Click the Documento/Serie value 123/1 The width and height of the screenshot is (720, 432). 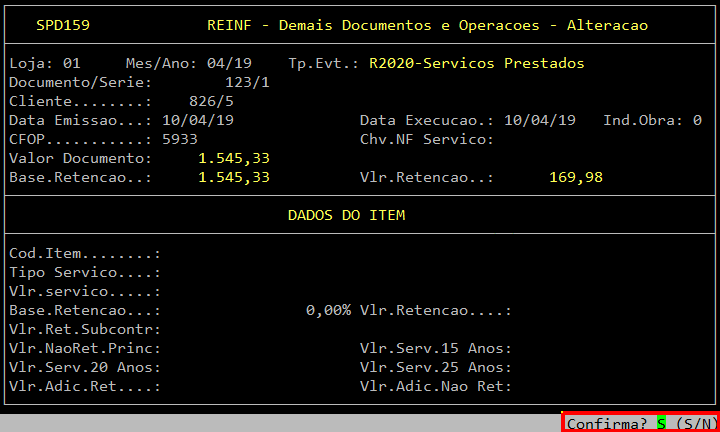point(247,82)
